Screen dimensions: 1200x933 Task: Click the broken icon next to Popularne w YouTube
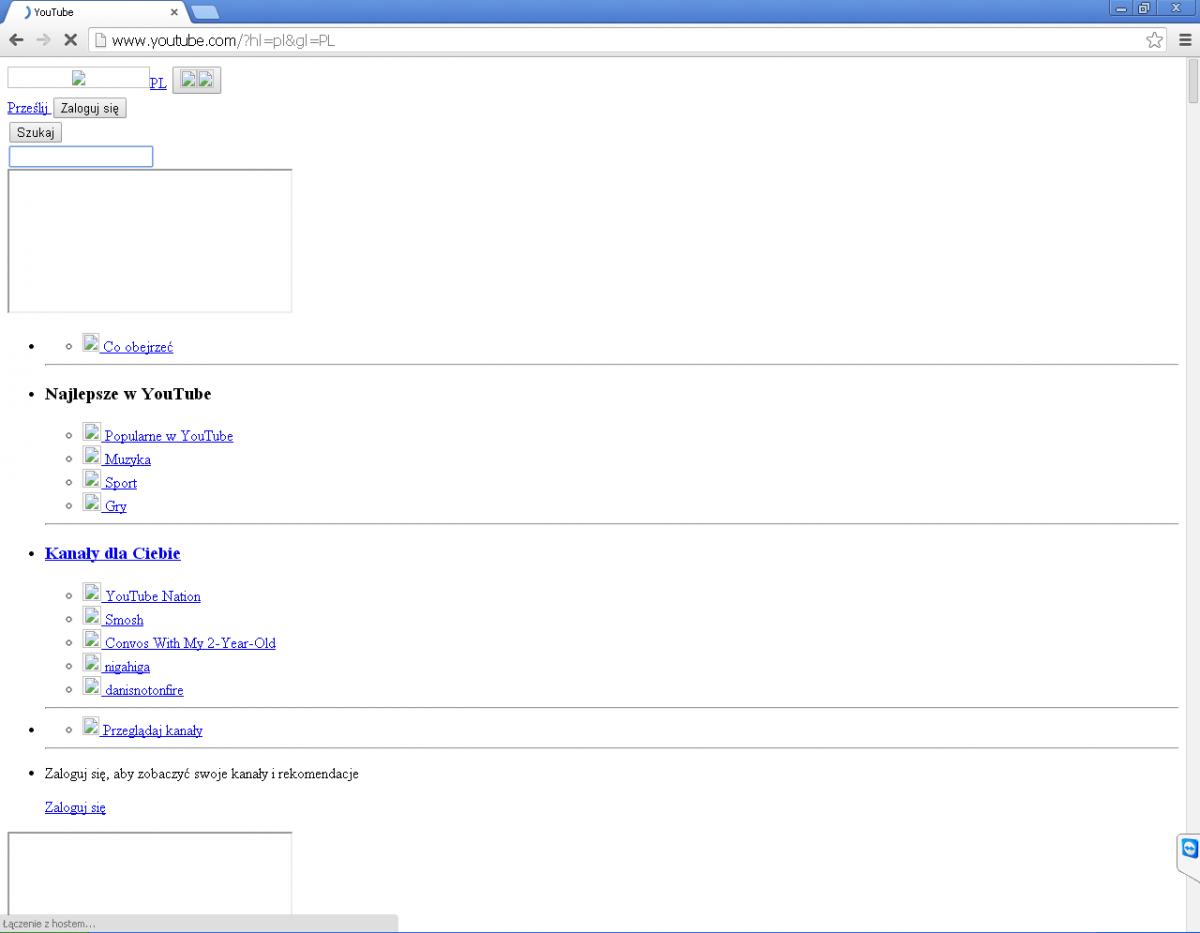click(x=91, y=432)
